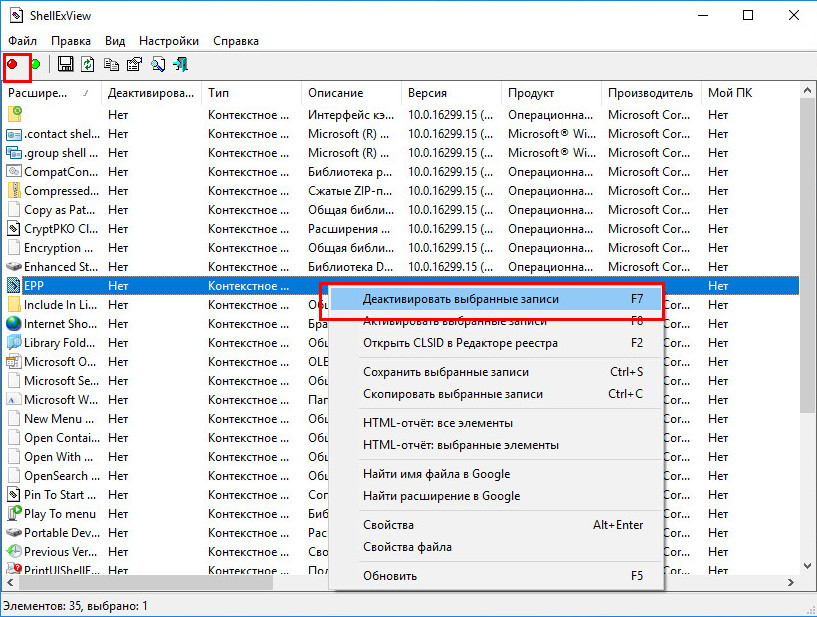This screenshot has height=617, width=817.
Task: Choose Обновить in the context menu
Action: tap(497, 576)
